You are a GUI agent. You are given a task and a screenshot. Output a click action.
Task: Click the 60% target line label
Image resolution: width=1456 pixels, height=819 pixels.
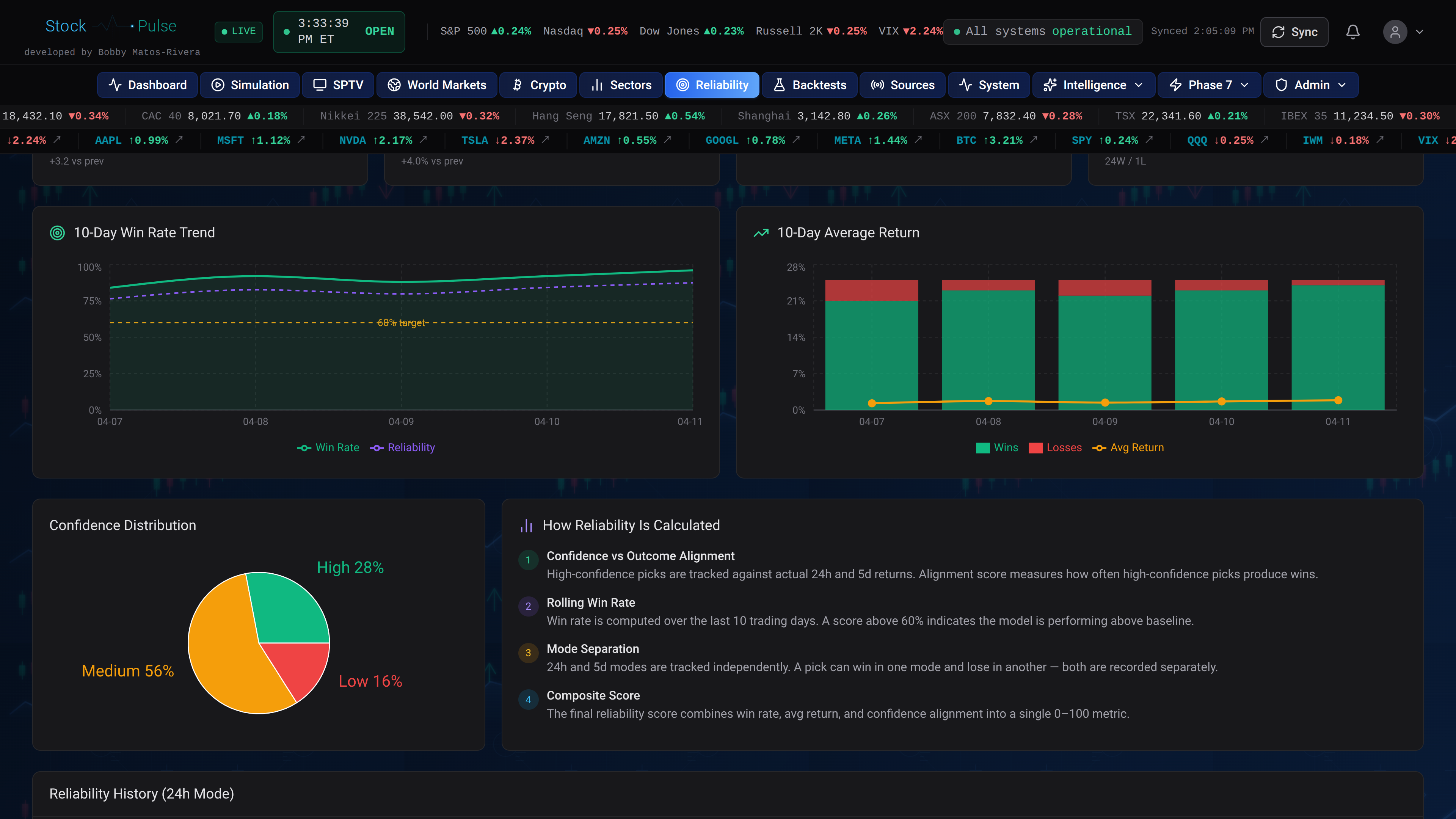(x=401, y=323)
